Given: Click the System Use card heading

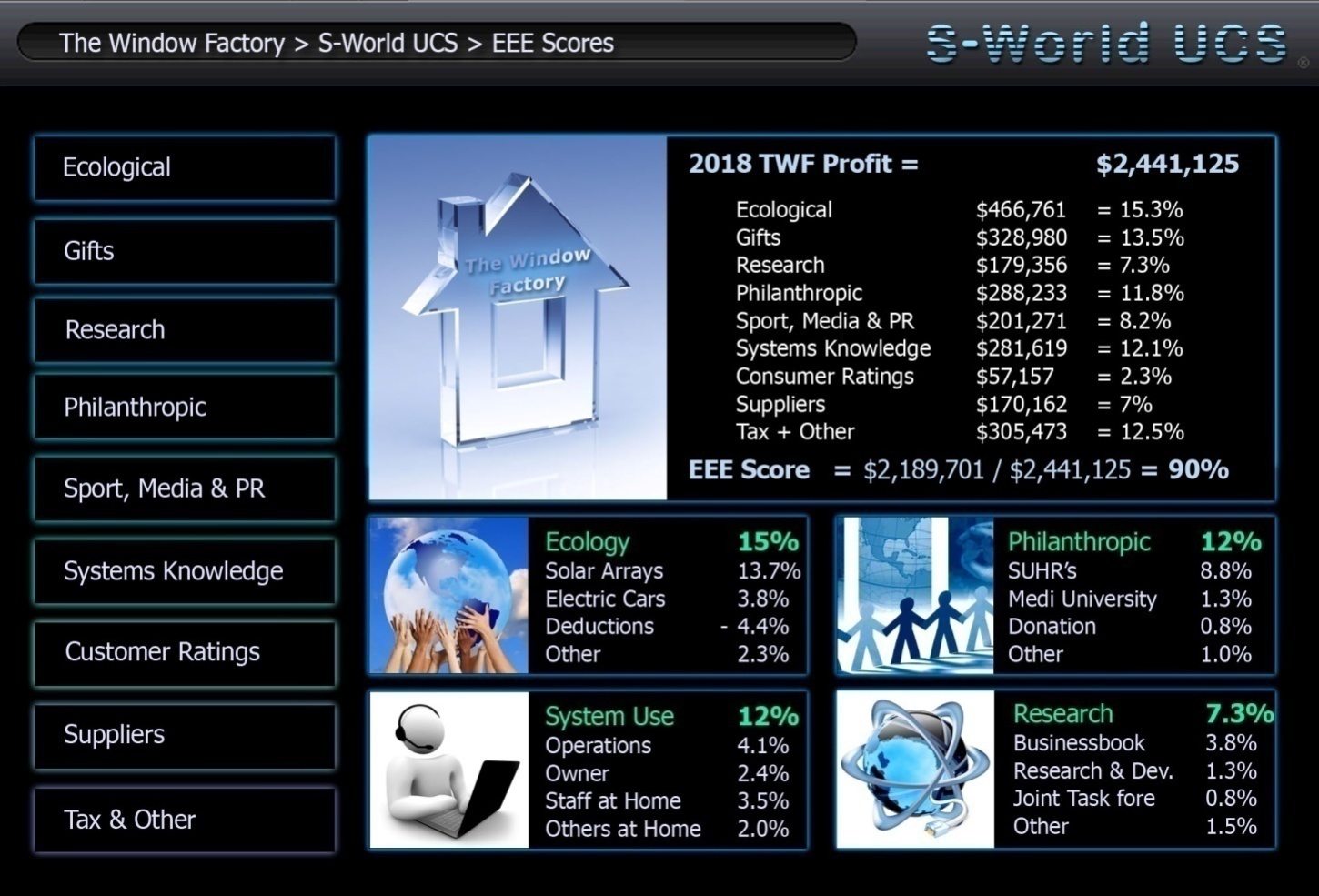Looking at the screenshot, I should [609, 717].
